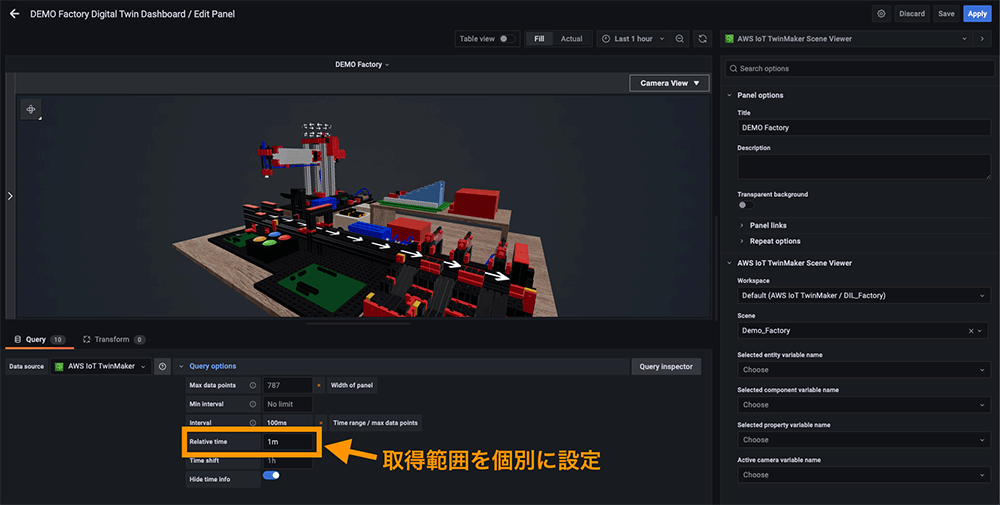This screenshot has height=505, width=1000.
Task: Click the Max data points field
Action: [288, 386]
